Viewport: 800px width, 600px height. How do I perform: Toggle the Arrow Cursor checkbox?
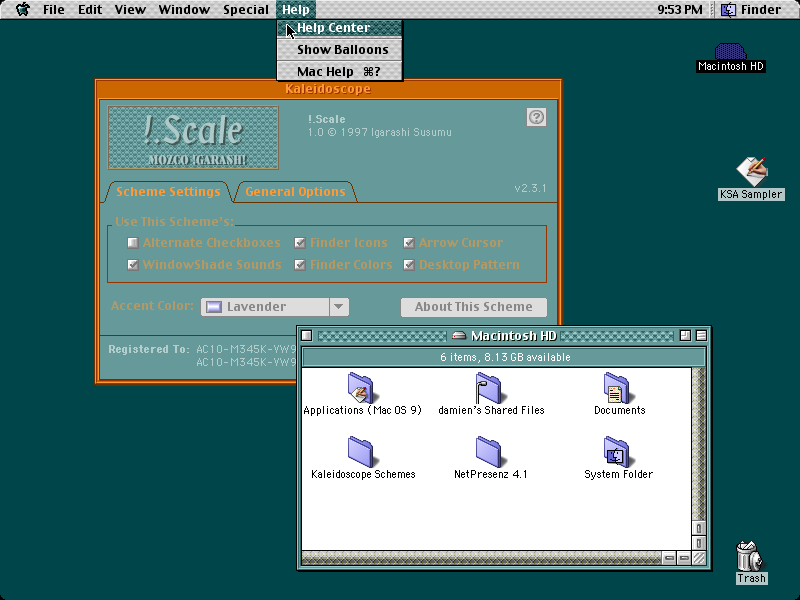409,243
